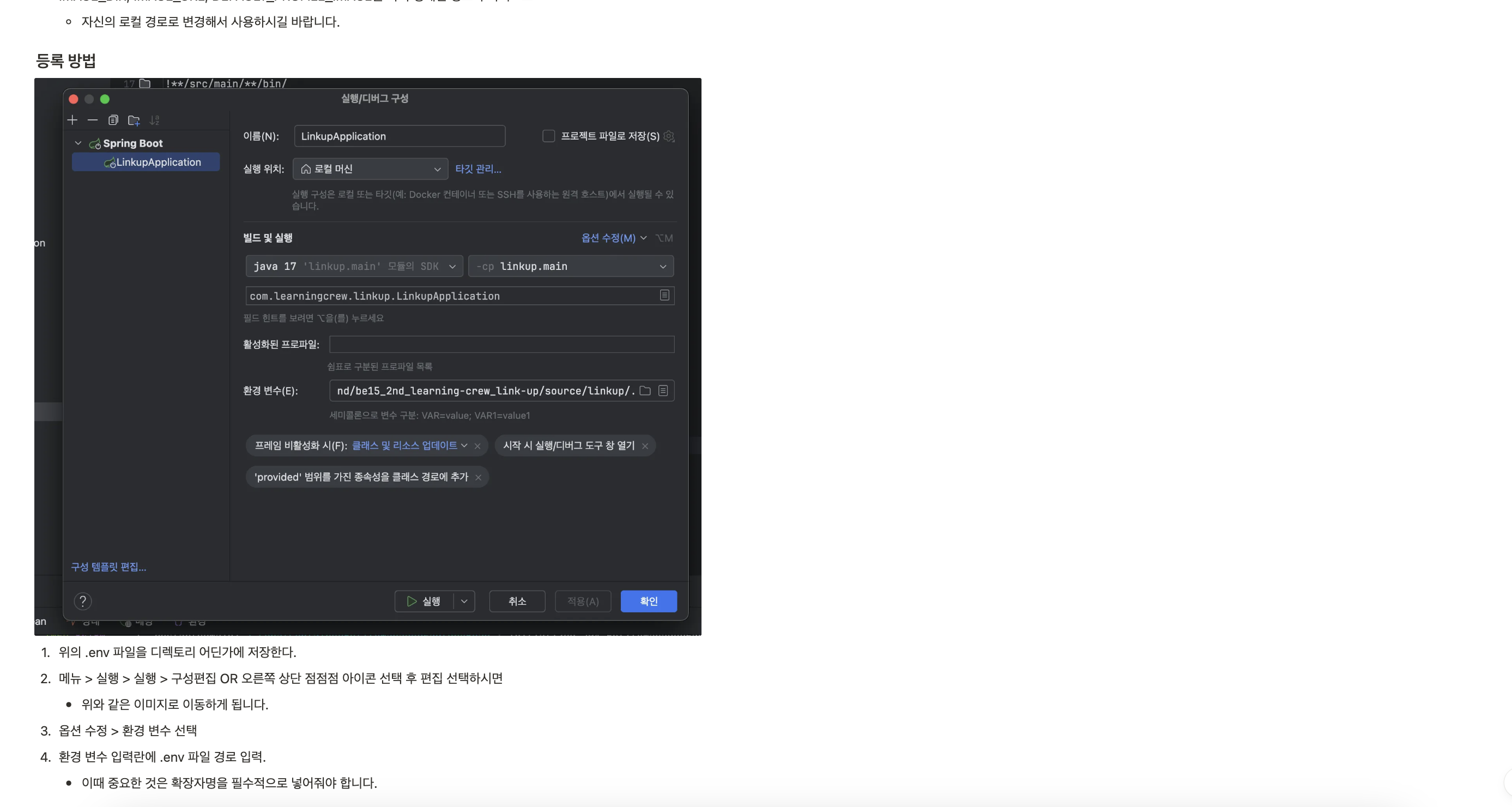Remove the 'provided' 범위 종속성 option tag
This screenshot has width=1512, height=807.
pos(479,478)
